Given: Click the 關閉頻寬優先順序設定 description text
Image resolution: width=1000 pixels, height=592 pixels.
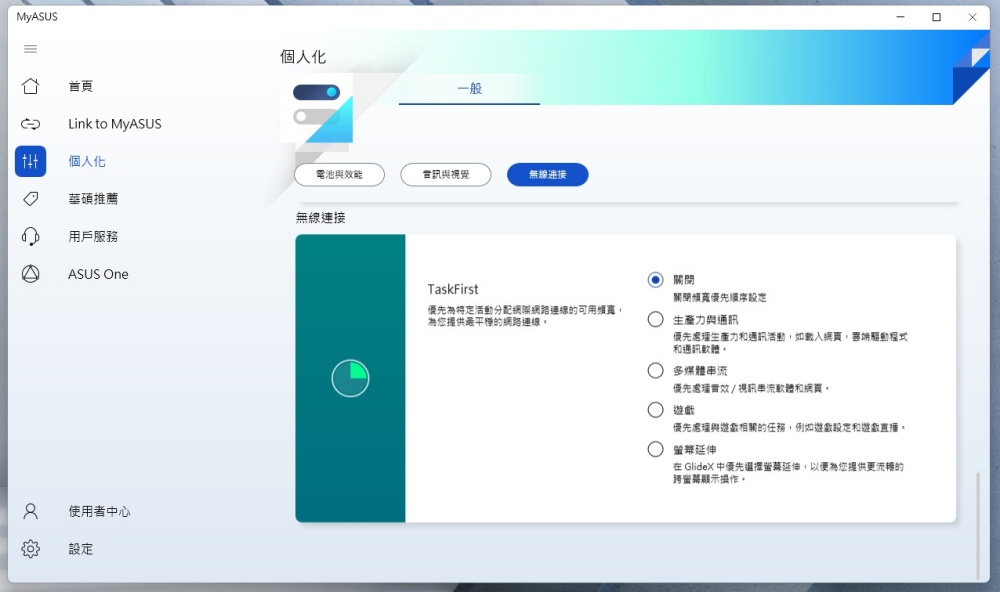Looking at the screenshot, I should tap(720, 297).
